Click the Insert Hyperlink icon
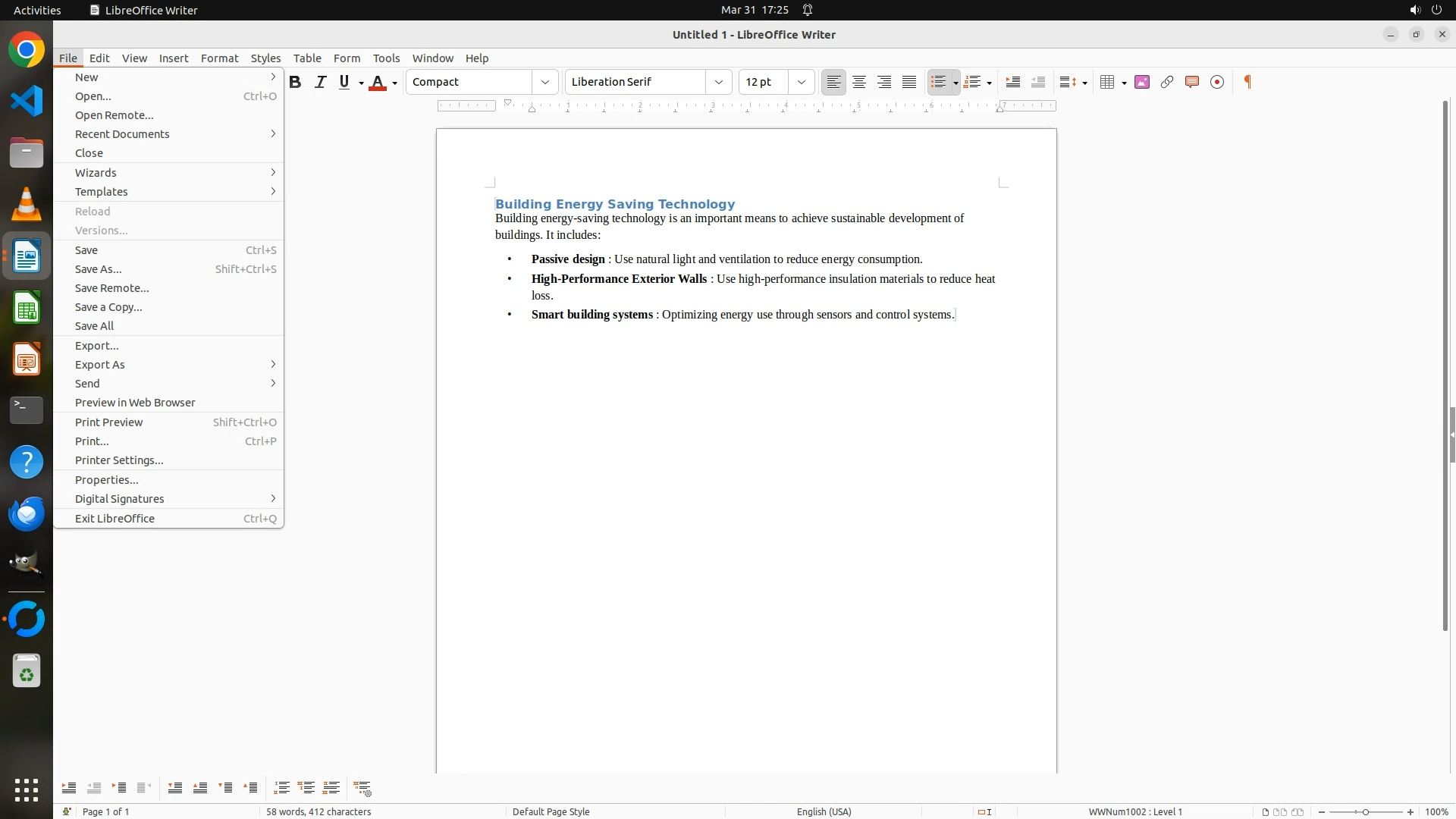Viewport: 1456px width, 819px height. [1166, 82]
